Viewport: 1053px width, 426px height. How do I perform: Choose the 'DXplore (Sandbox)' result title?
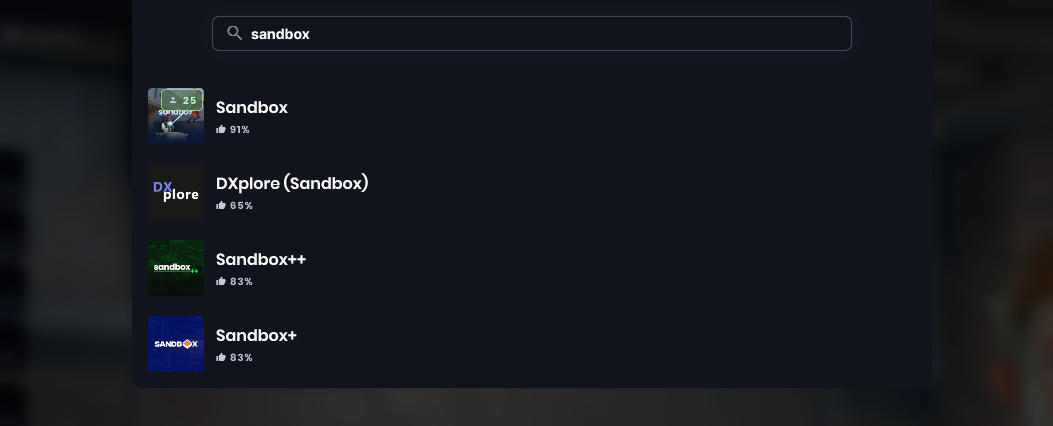292,183
